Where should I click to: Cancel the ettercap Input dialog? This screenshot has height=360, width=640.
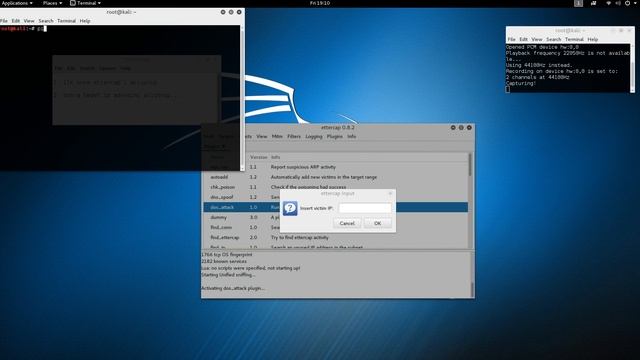coord(347,223)
